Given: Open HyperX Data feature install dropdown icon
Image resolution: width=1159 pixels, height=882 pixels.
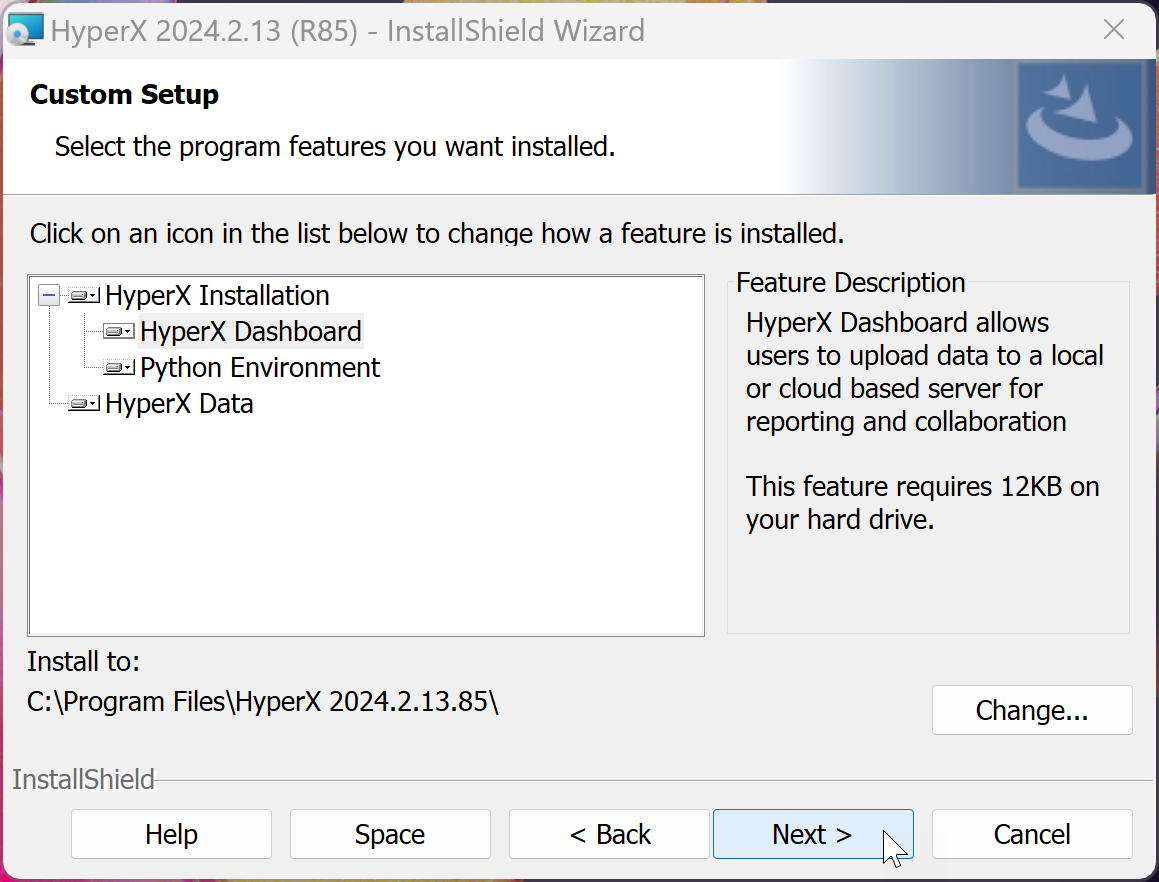Looking at the screenshot, I should tap(84, 404).
